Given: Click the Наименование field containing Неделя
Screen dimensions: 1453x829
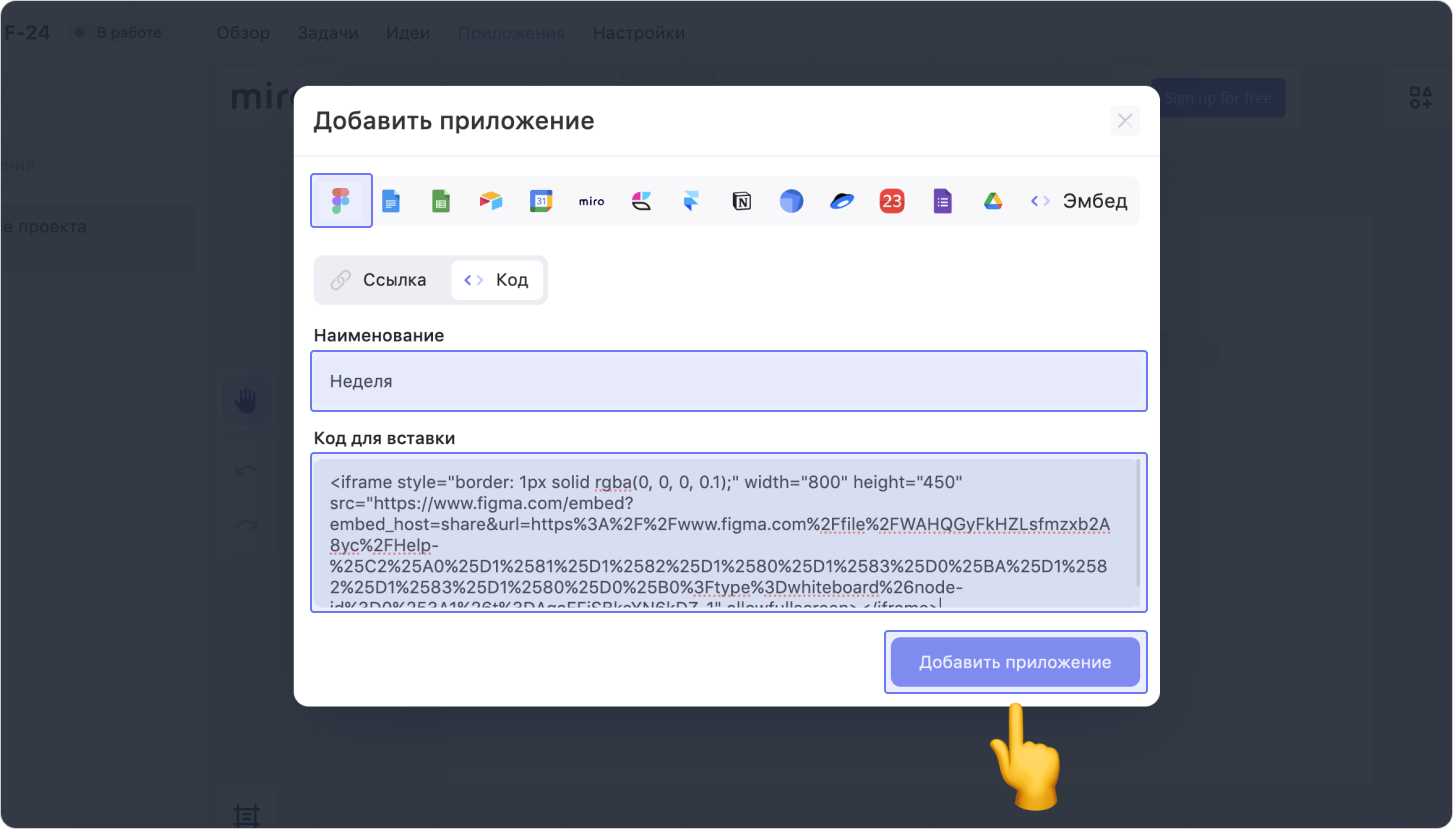Looking at the screenshot, I should 728,381.
